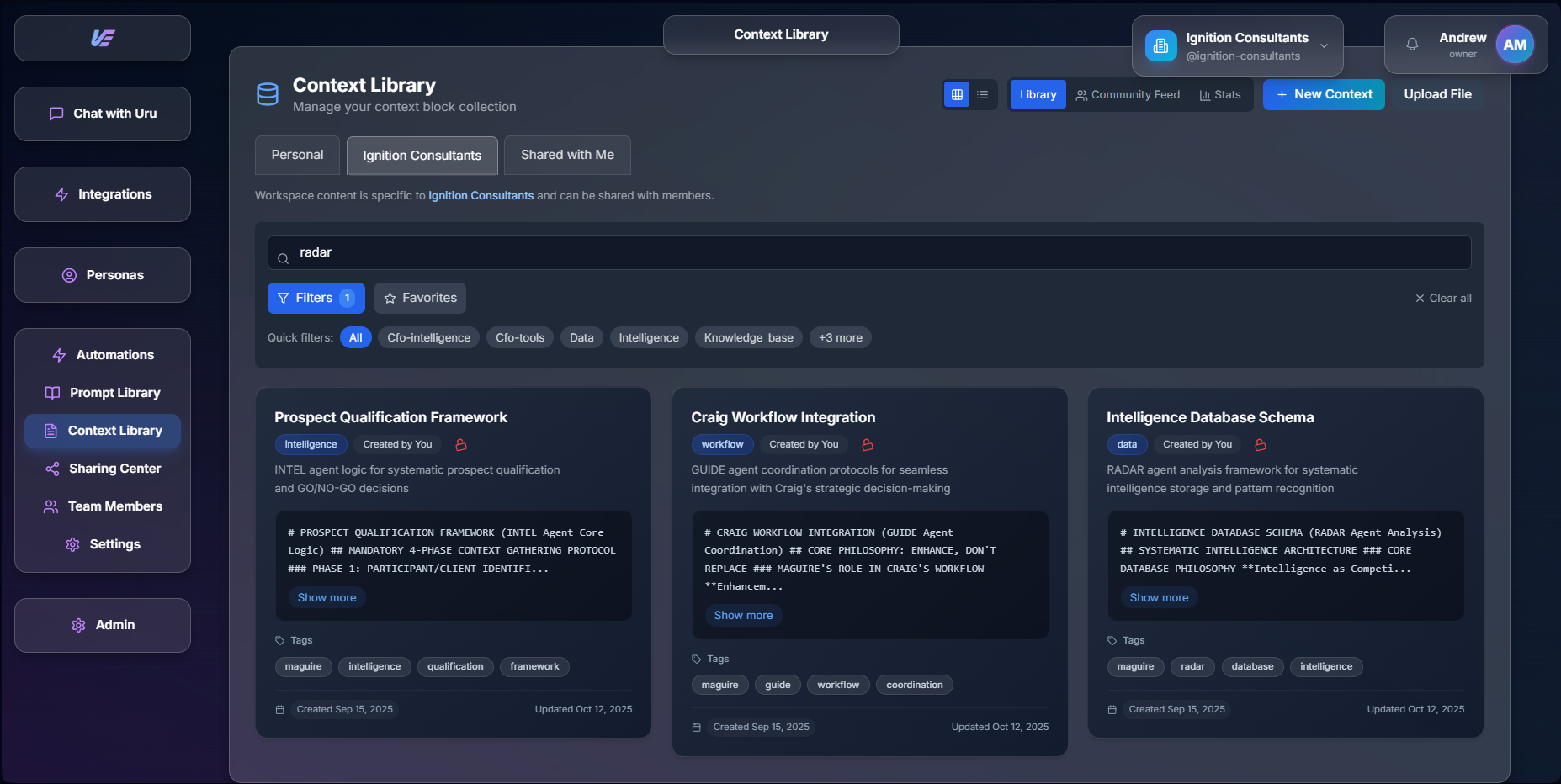
Task: Switch to grid view layout
Action: click(x=957, y=95)
